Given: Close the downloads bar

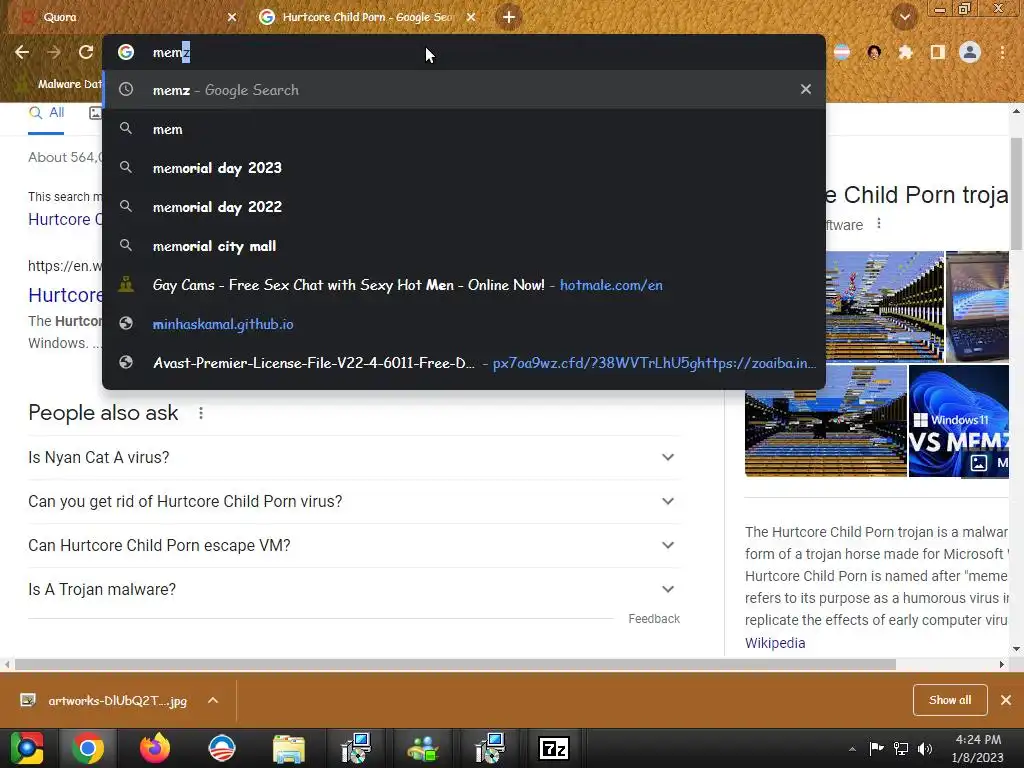Looking at the screenshot, I should pyautogui.click(x=1006, y=700).
